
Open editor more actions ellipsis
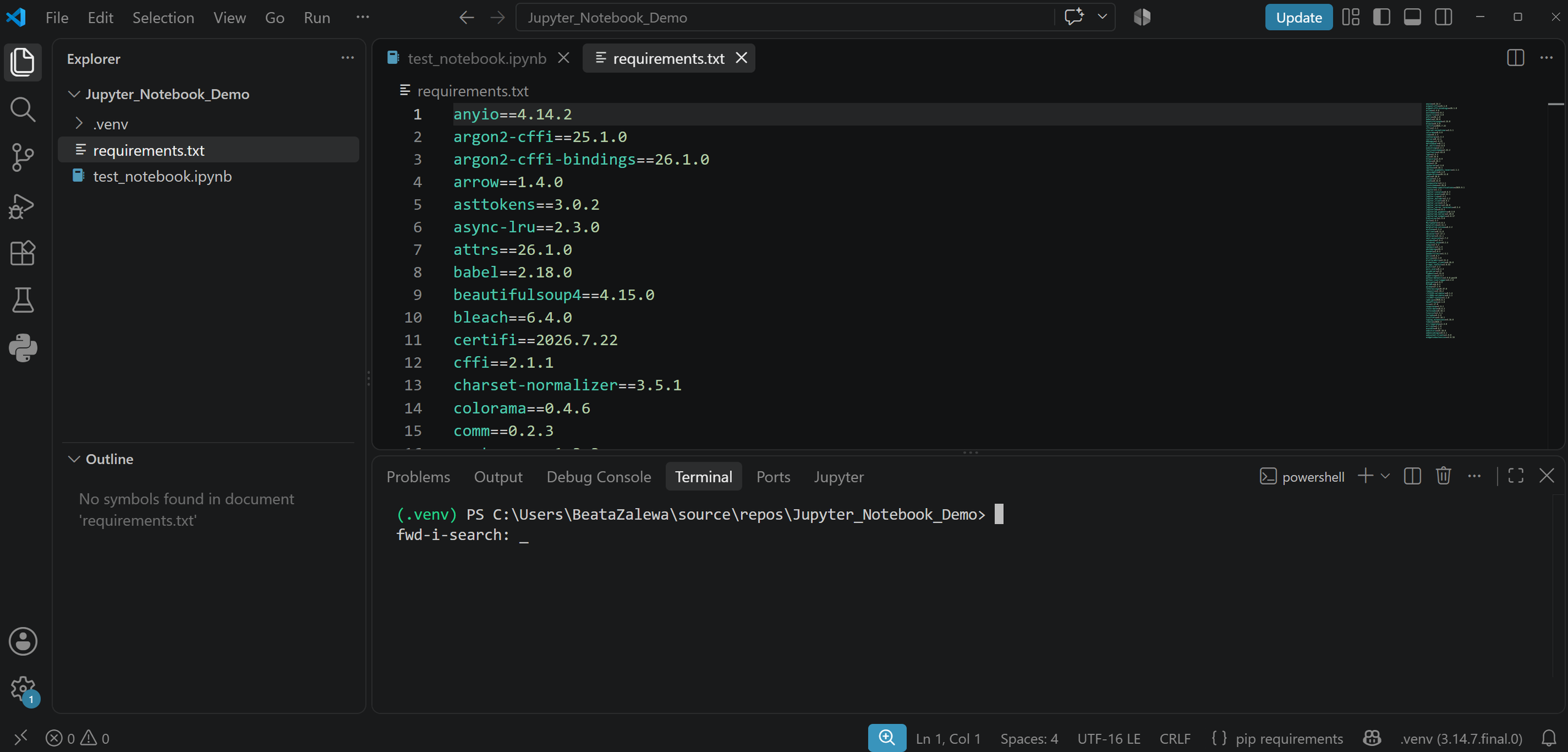(x=1547, y=58)
